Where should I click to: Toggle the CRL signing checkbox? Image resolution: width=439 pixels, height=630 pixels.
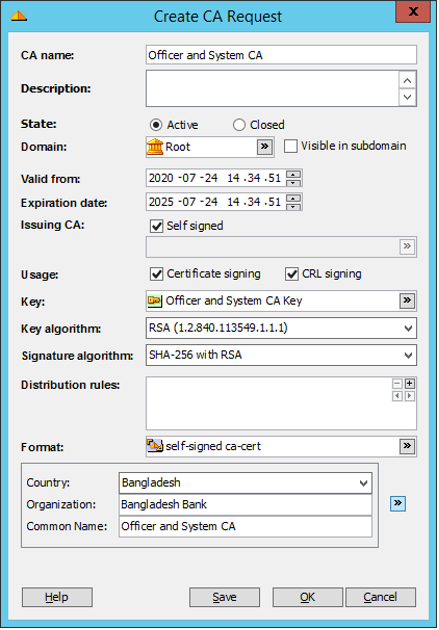pyautogui.click(x=292, y=274)
